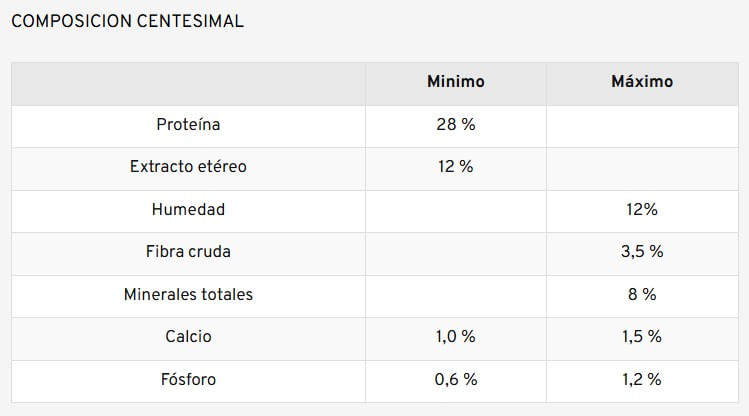Click the Proteína row label

(x=188, y=125)
